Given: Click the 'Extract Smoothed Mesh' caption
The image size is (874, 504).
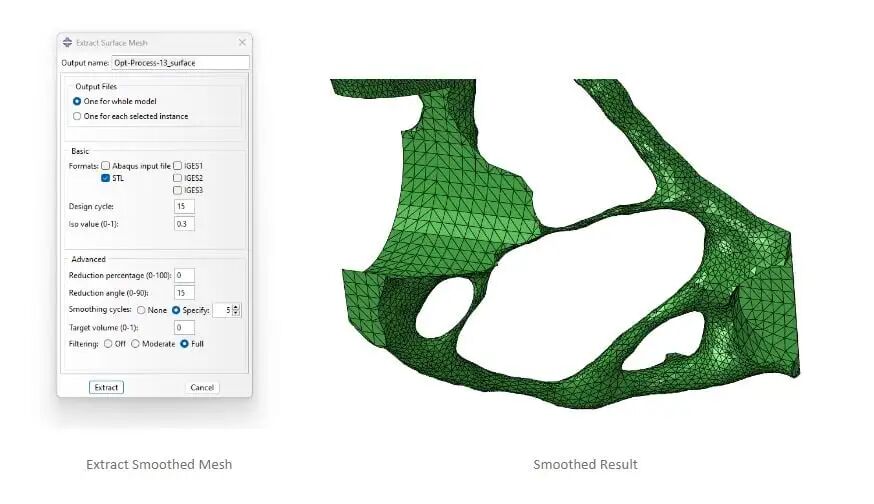Looking at the screenshot, I should click(159, 464).
